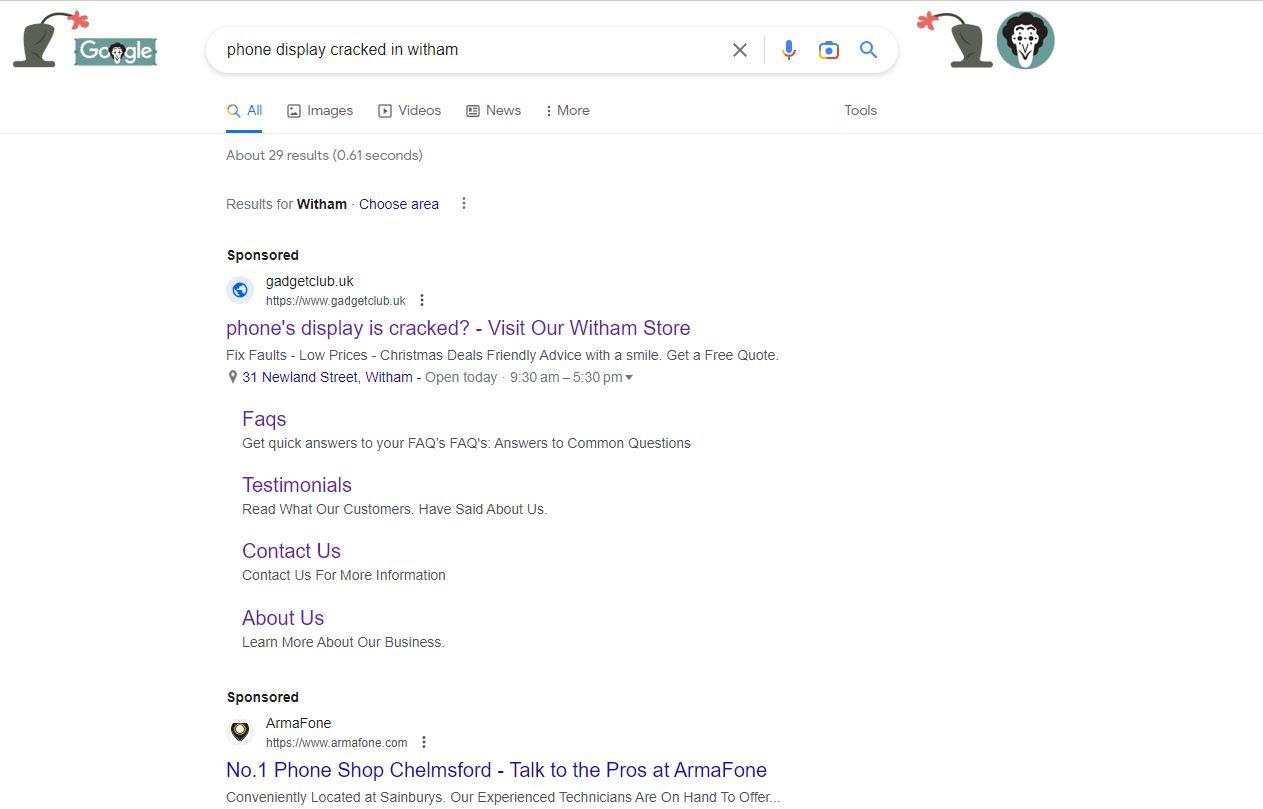The width and height of the screenshot is (1263, 809).
Task: Open the doodle profile avatar on the right
Action: (x=1025, y=40)
